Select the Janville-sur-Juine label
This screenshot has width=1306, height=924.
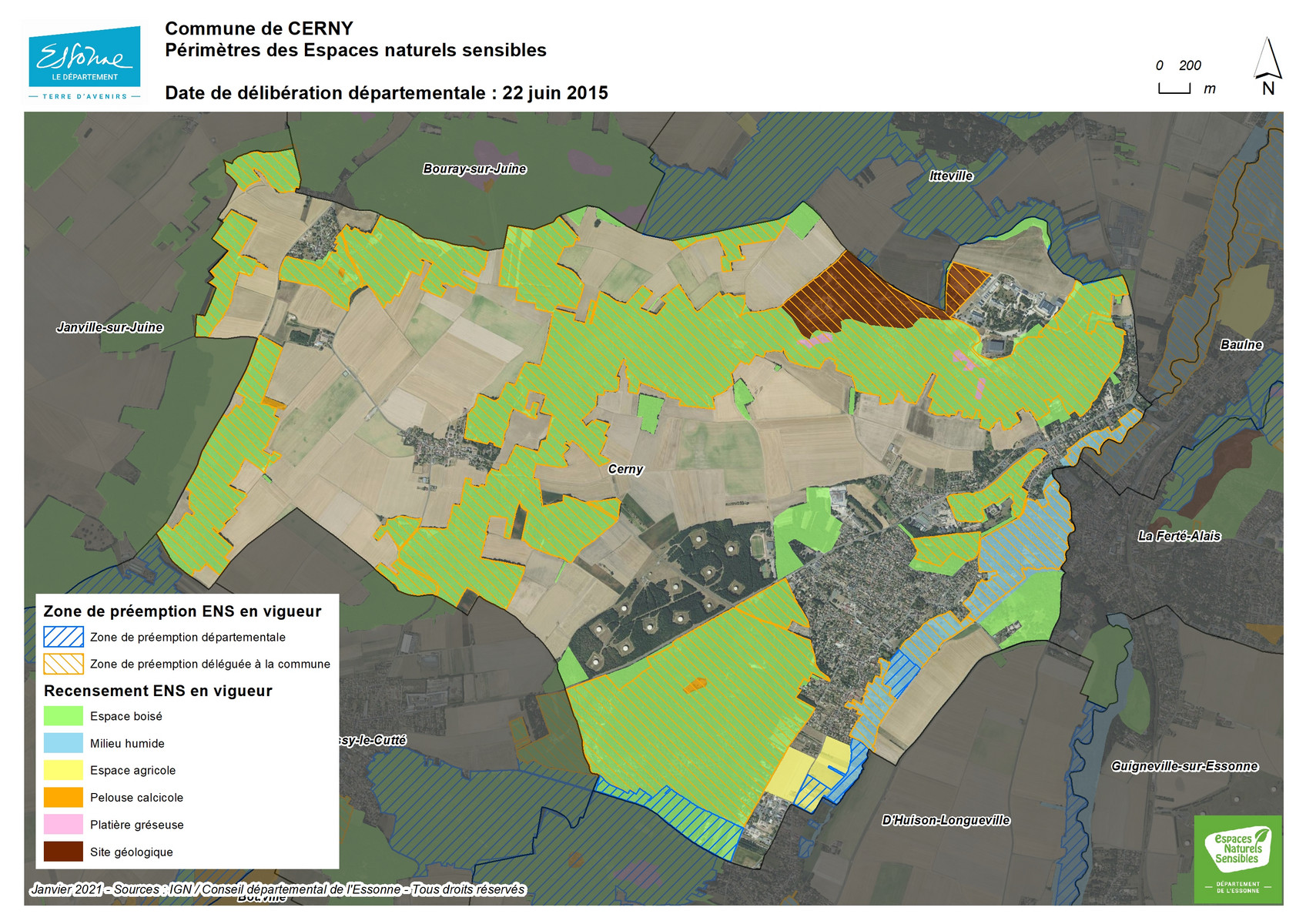[x=110, y=327]
